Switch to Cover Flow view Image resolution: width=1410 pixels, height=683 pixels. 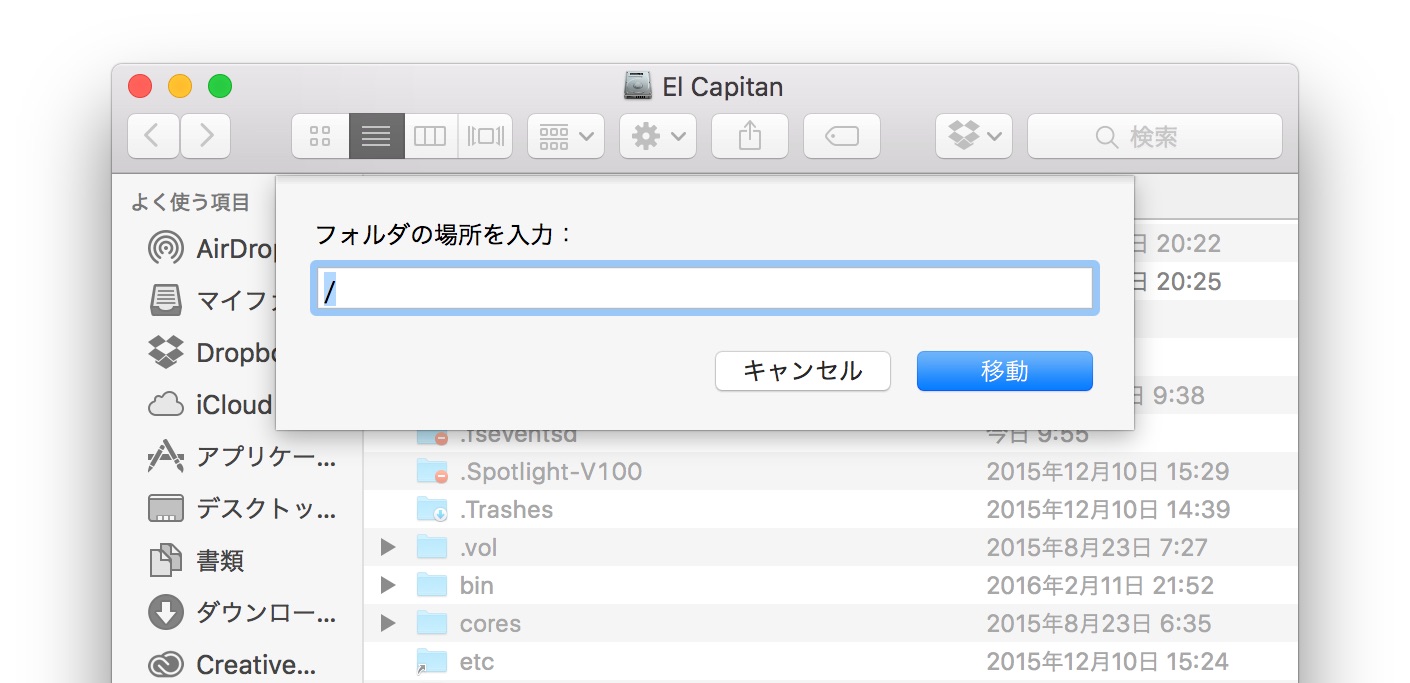tap(485, 136)
